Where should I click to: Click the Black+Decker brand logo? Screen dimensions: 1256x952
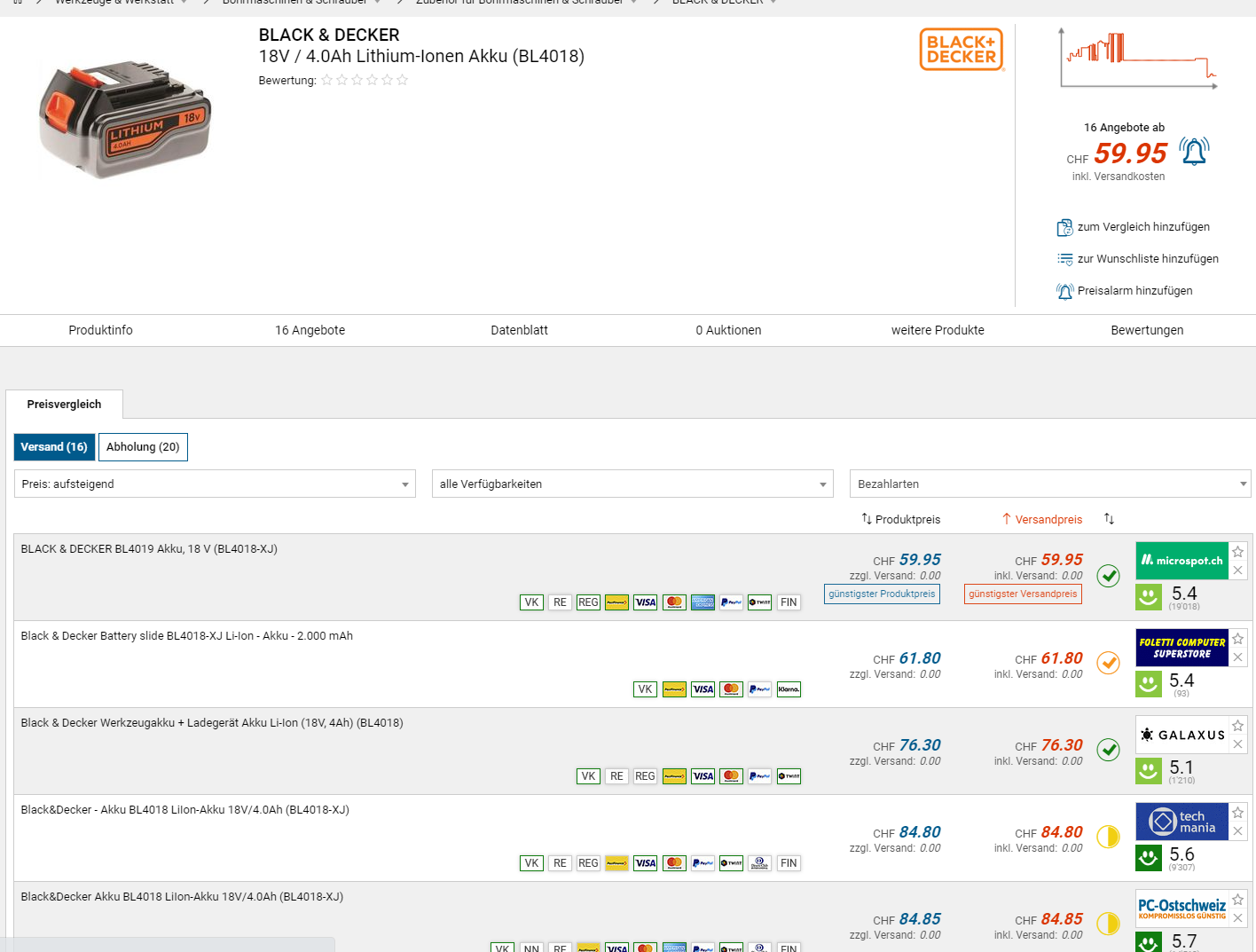(962, 50)
